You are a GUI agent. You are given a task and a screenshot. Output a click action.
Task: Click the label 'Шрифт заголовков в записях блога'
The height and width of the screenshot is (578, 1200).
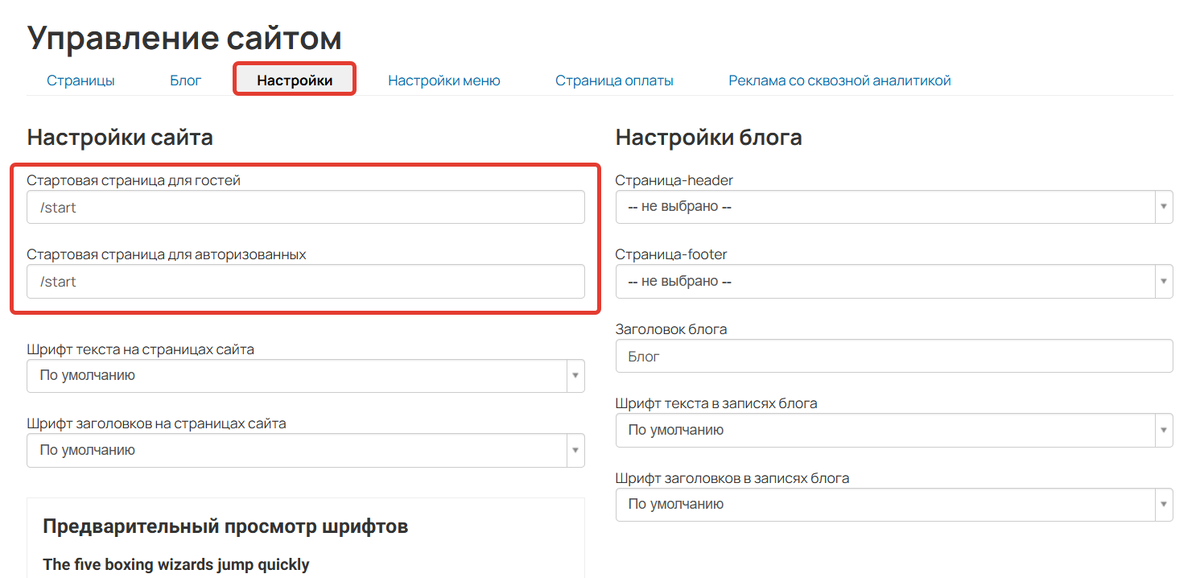[x=733, y=478]
